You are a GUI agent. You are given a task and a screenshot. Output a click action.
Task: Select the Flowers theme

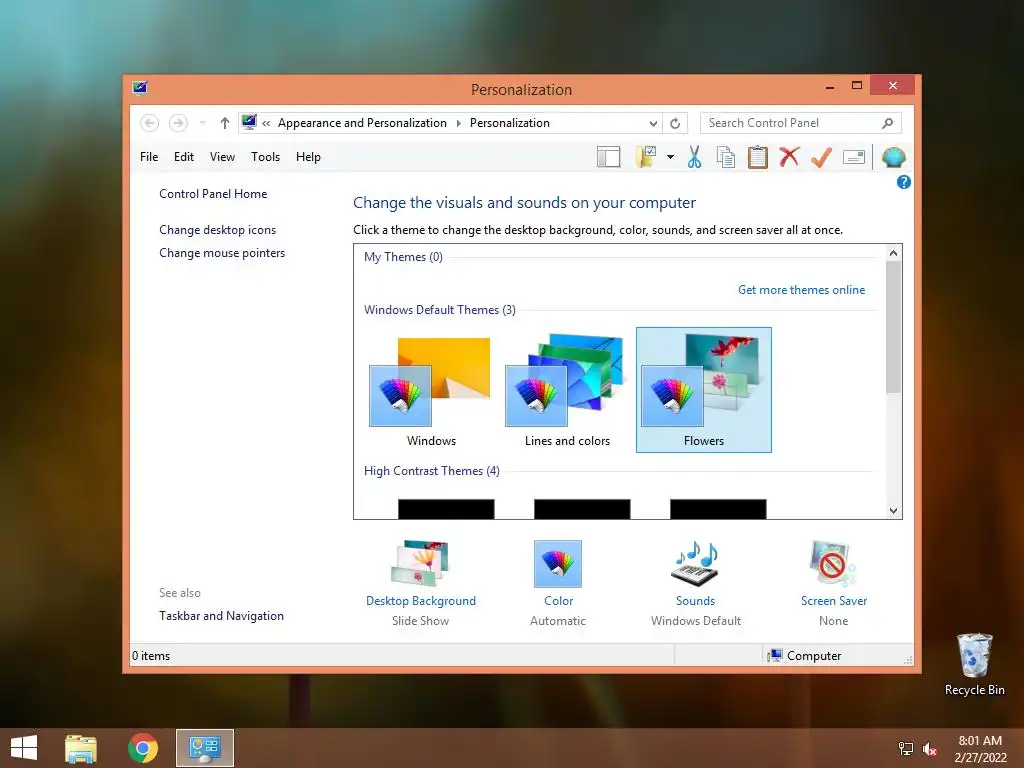[703, 390]
